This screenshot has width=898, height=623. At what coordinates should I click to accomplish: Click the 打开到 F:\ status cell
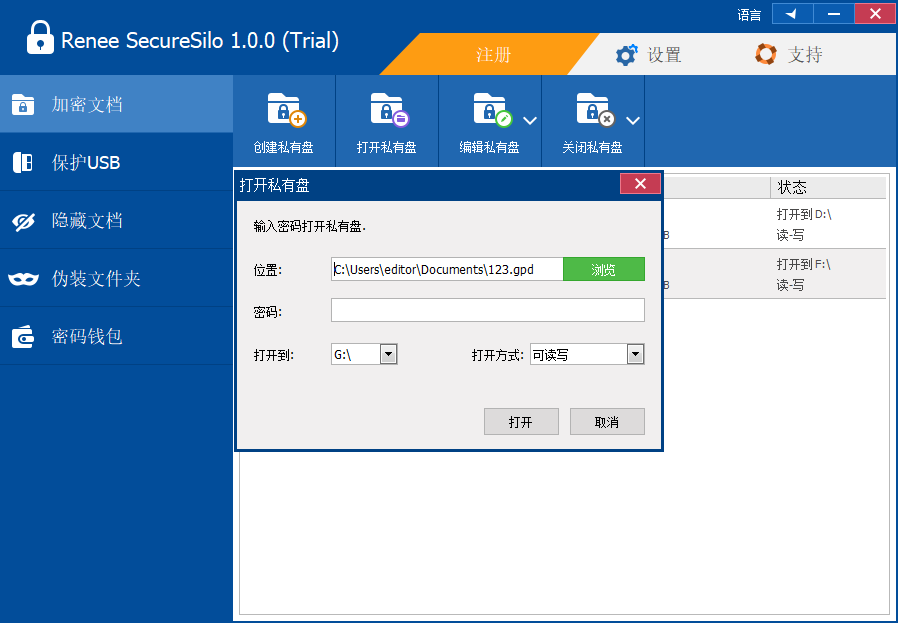804,265
